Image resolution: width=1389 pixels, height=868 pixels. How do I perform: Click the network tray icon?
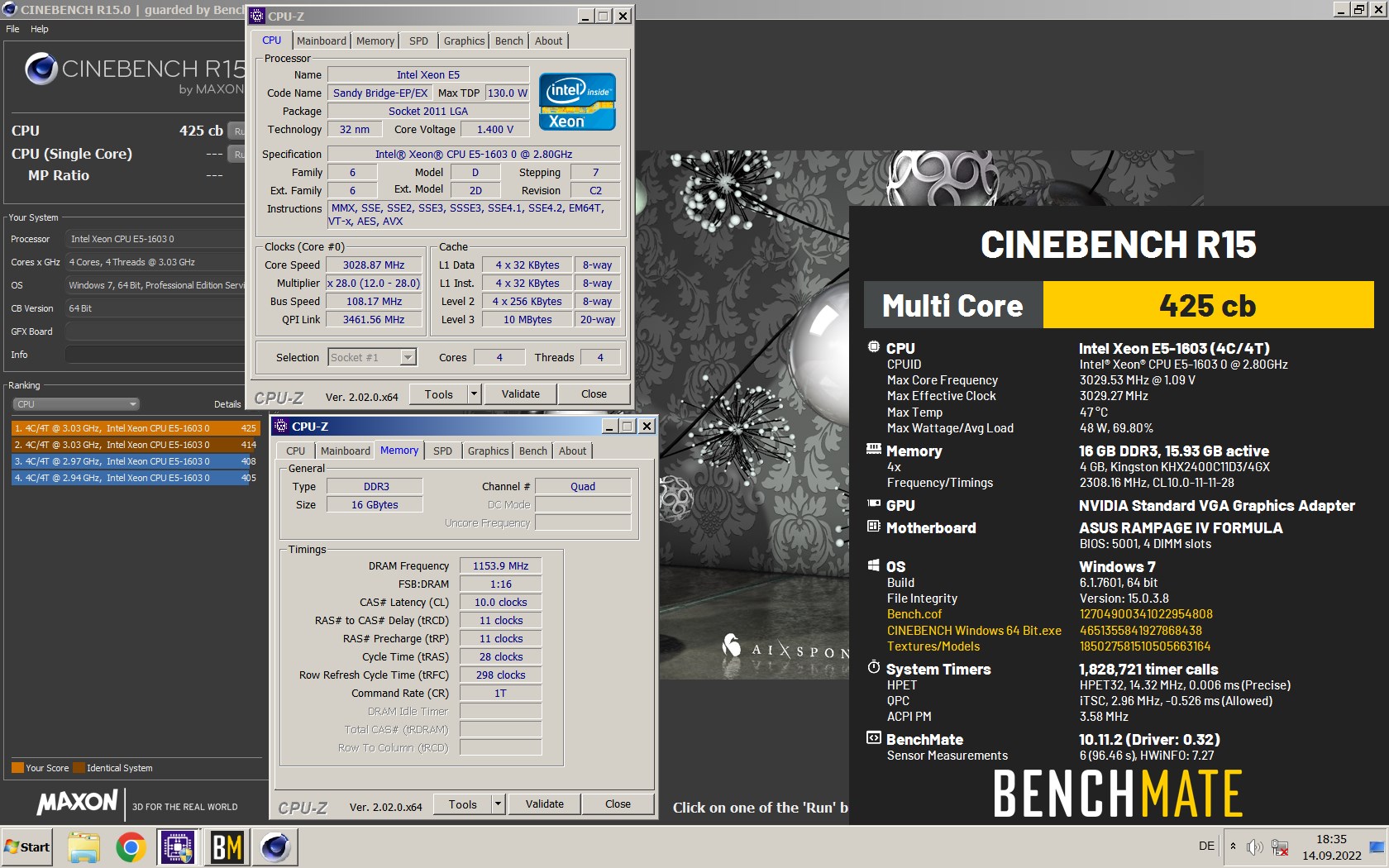pos(1280,847)
